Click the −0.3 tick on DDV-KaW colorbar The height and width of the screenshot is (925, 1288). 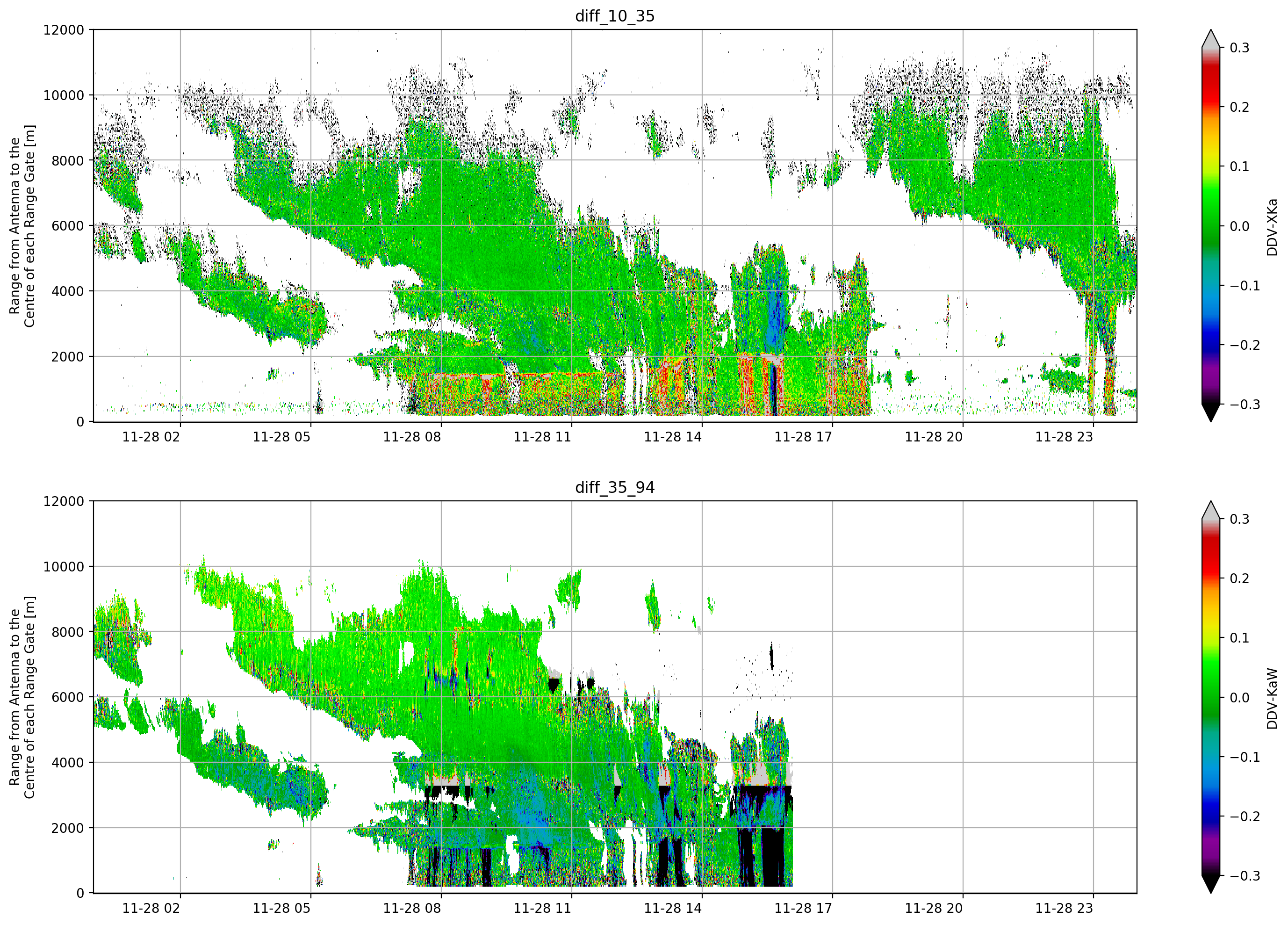(x=1245, y=876)
